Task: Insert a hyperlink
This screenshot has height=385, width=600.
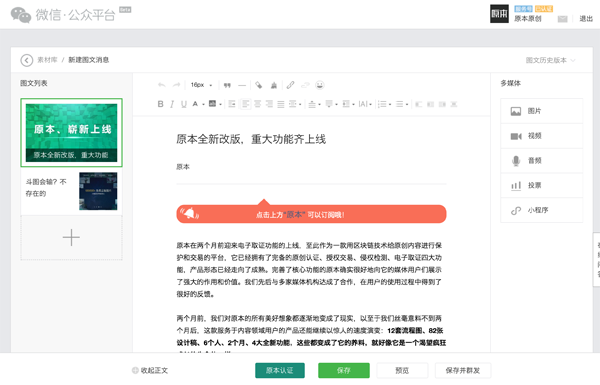Action: pos(290,85)
